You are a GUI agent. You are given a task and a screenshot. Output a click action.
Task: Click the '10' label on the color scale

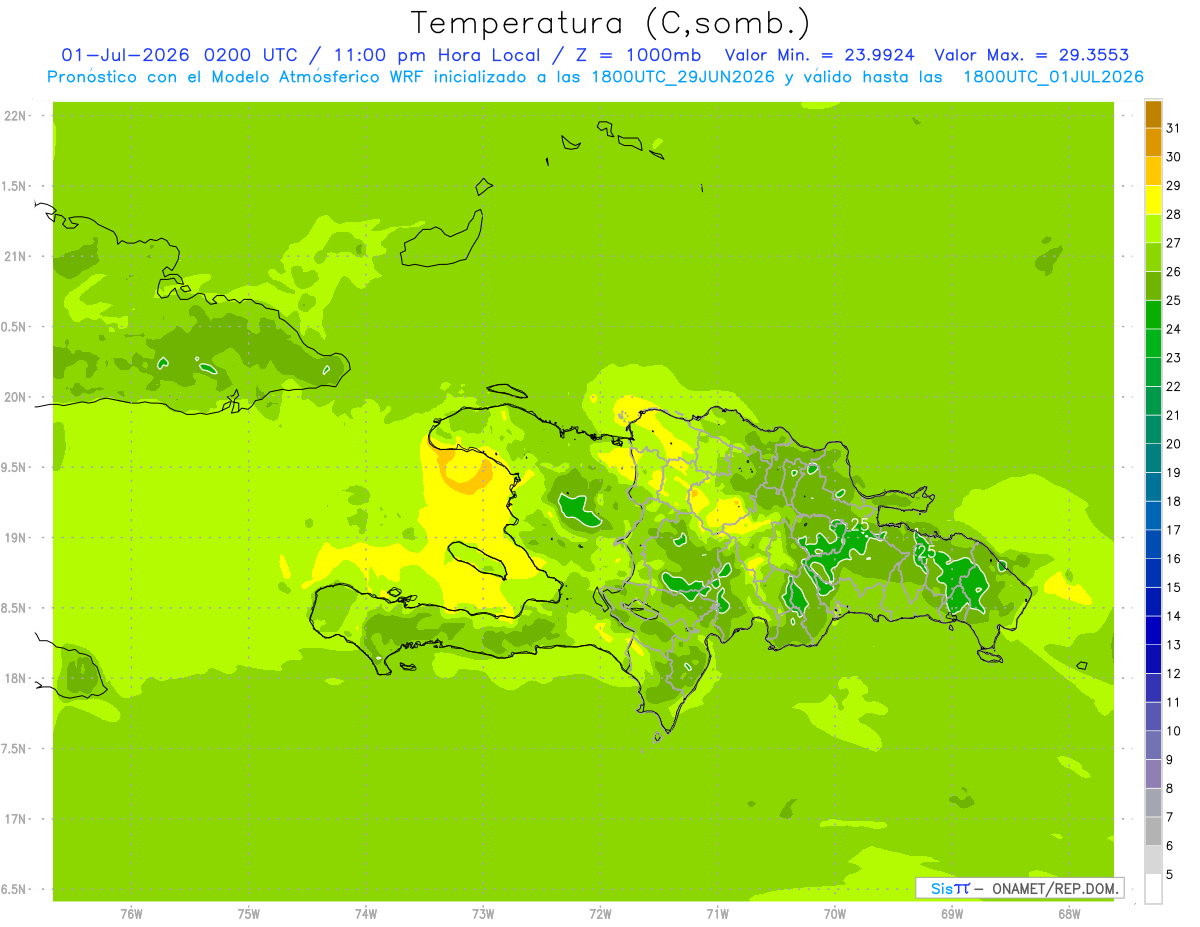1174,731
